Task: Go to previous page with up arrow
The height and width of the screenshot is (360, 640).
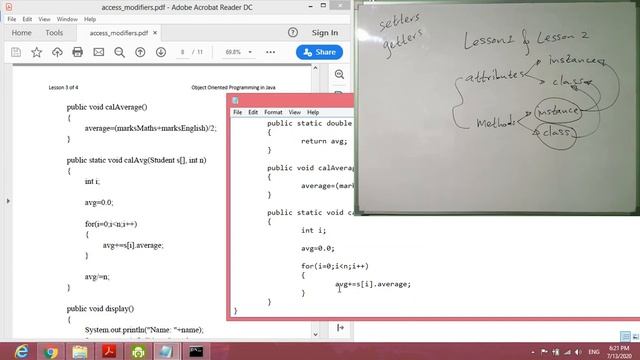Action: 140,52
